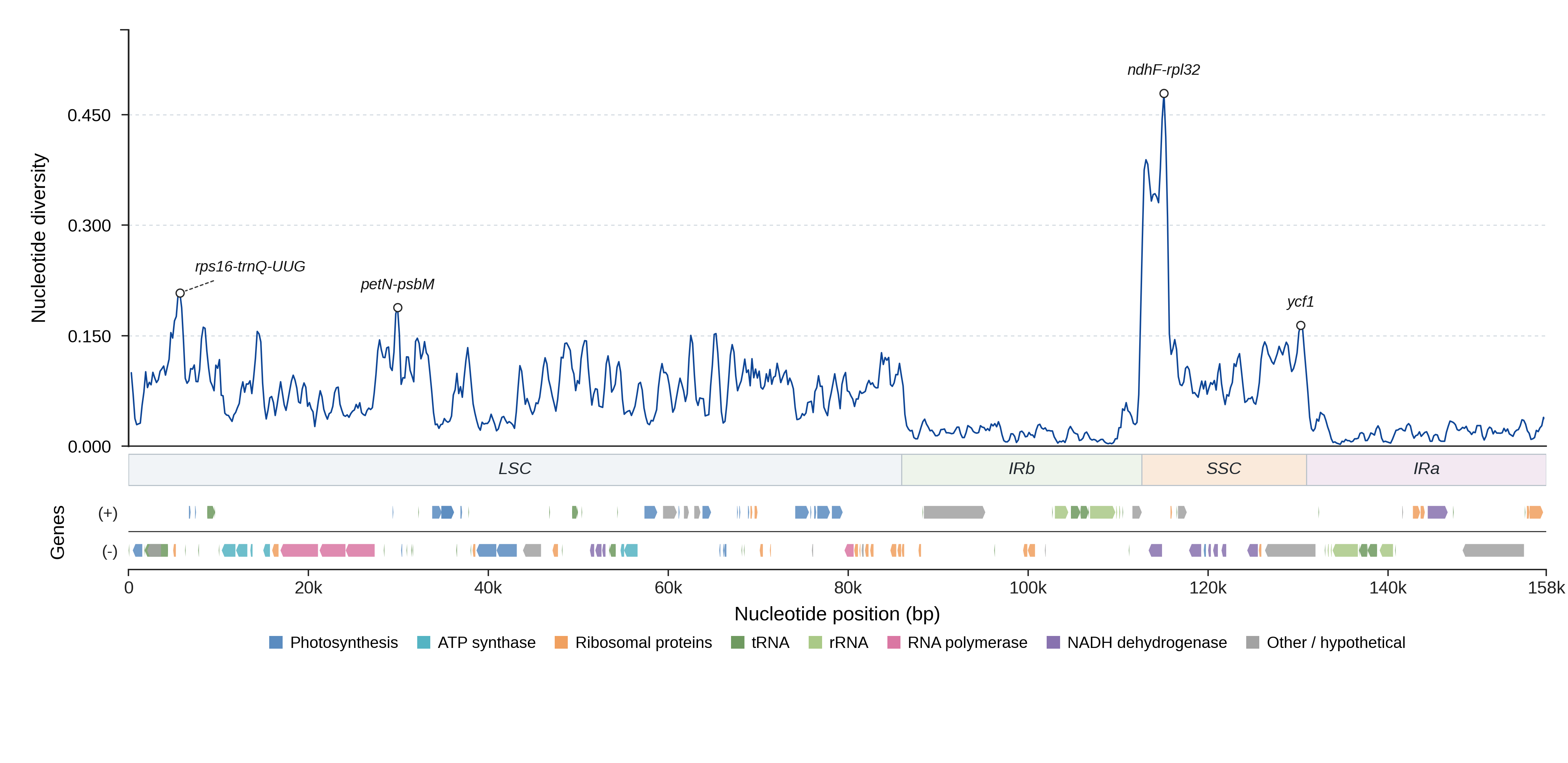The height and width of the screenshot is (763, 1568).
Task: Click the 120k x-axis tick label
Action: point(1208,588)
